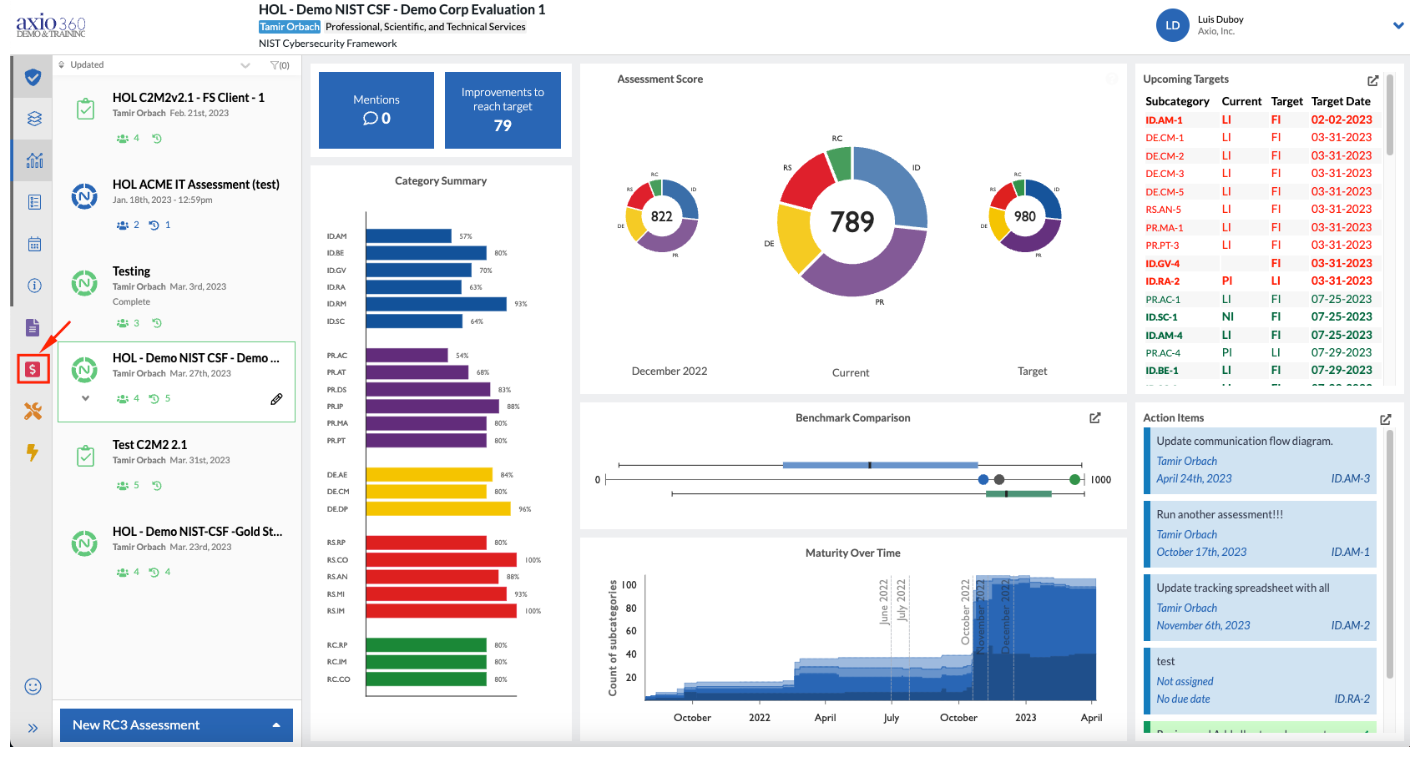Select HOL ACME IT Assessment (test) item
The width and height of the screenshot is (1416, 760).
click(178, 203)
